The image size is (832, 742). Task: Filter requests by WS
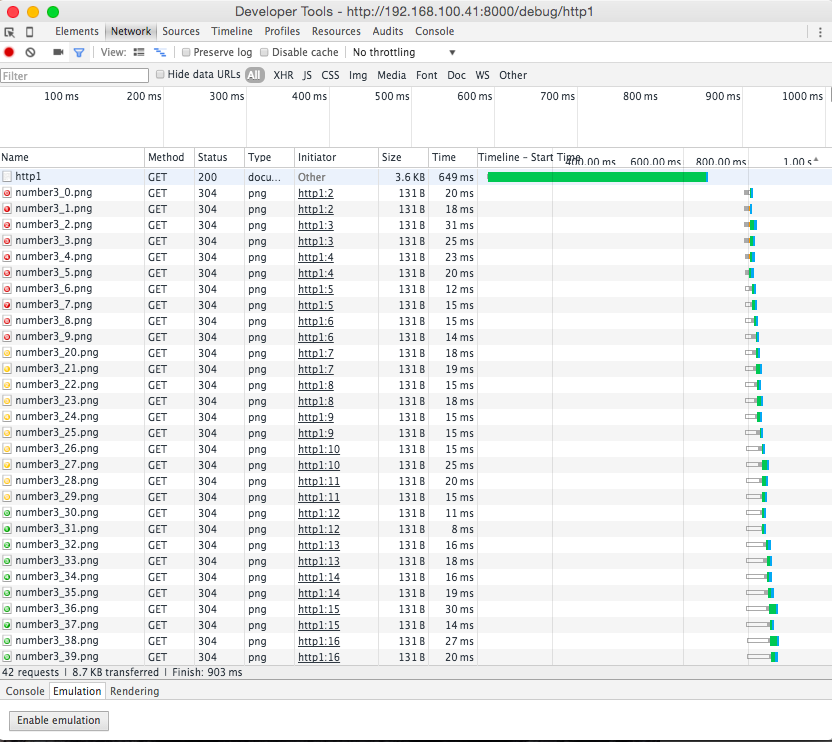(482, 75)
